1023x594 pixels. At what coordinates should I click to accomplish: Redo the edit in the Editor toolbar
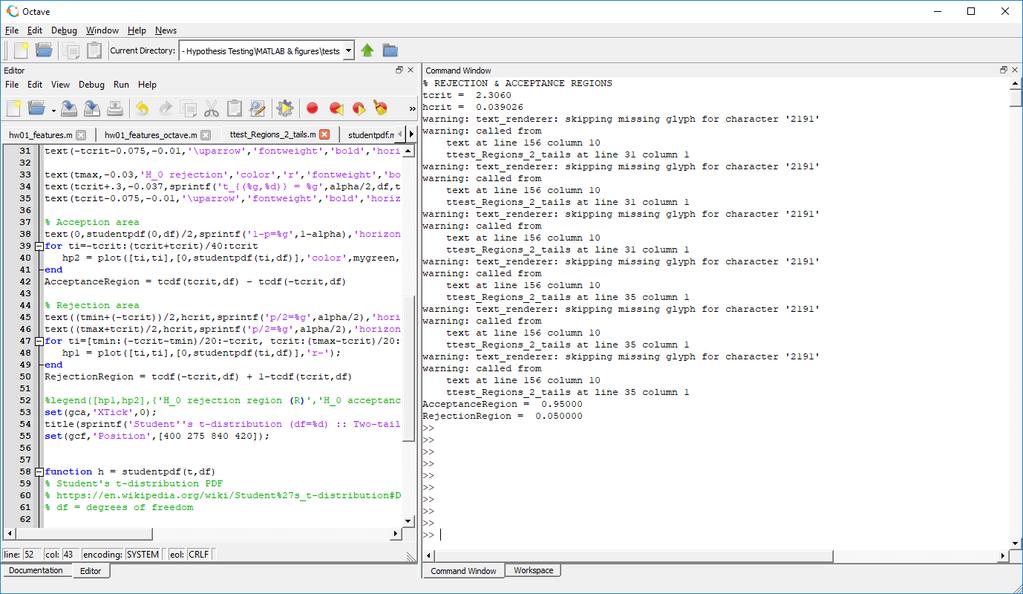[x=166, y=108]
